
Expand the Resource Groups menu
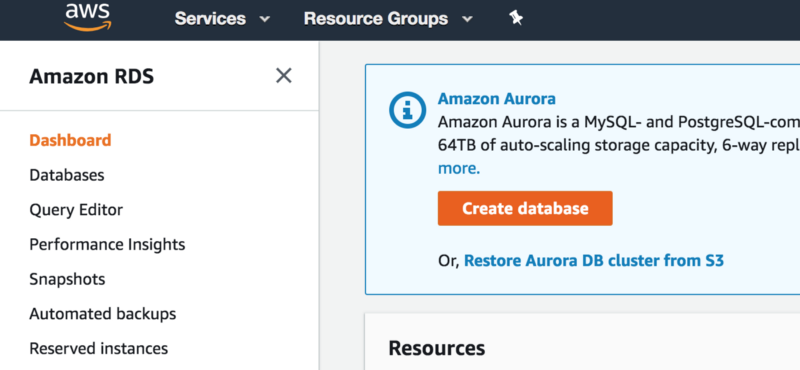[x=388, y=19]
